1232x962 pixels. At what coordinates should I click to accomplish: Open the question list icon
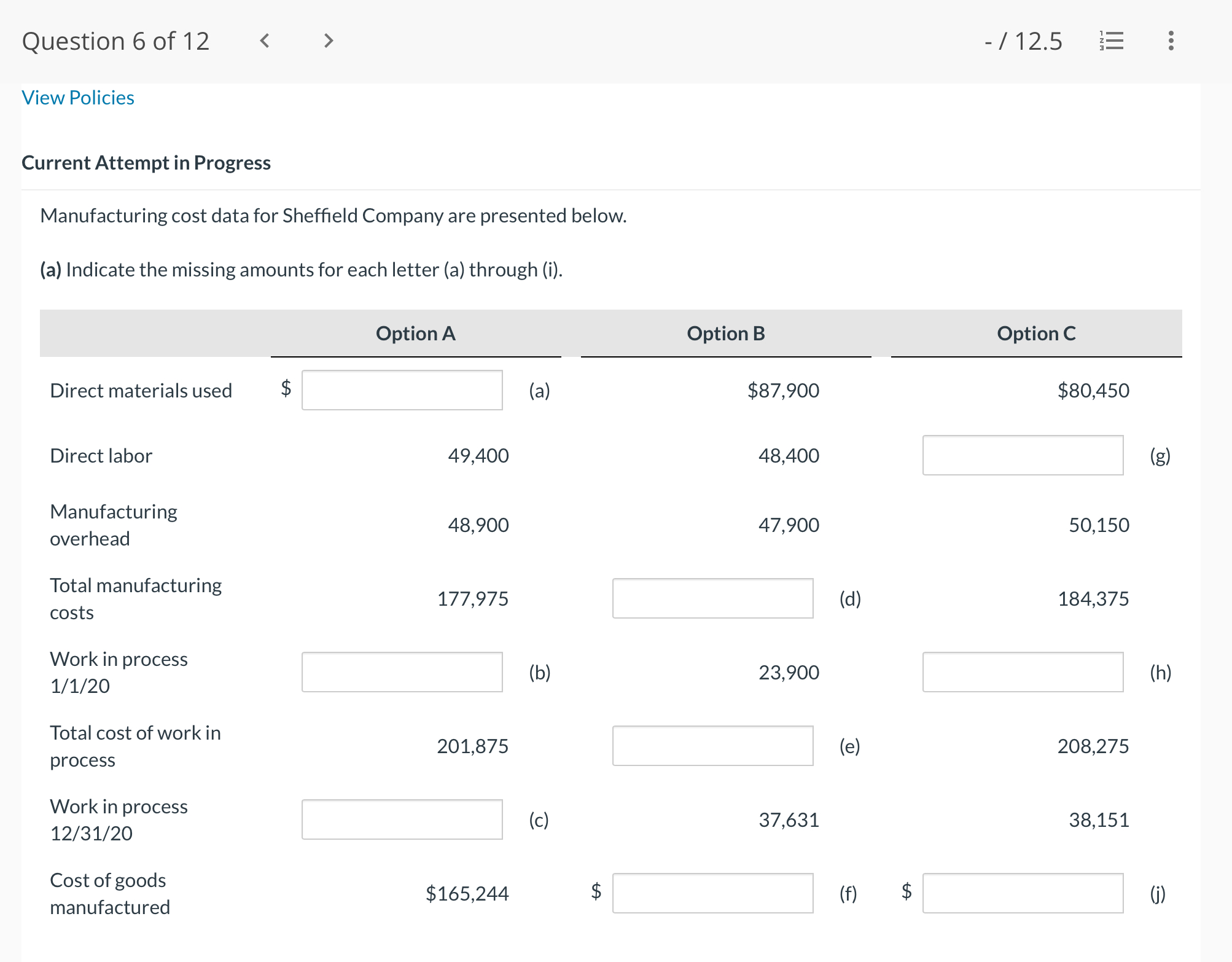[1111, 41]
